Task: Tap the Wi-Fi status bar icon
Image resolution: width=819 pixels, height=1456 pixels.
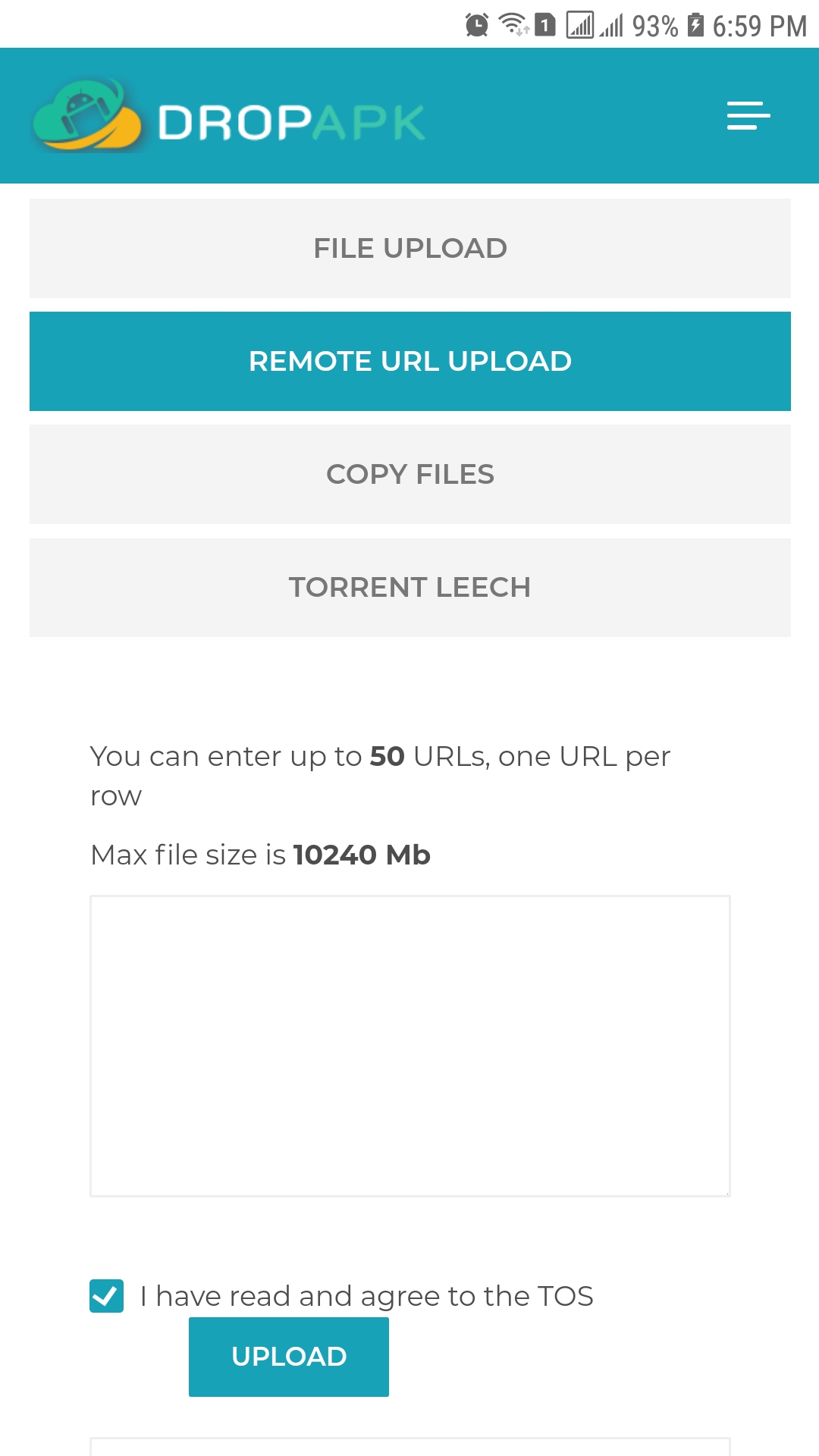Action: tap(513, 25)
